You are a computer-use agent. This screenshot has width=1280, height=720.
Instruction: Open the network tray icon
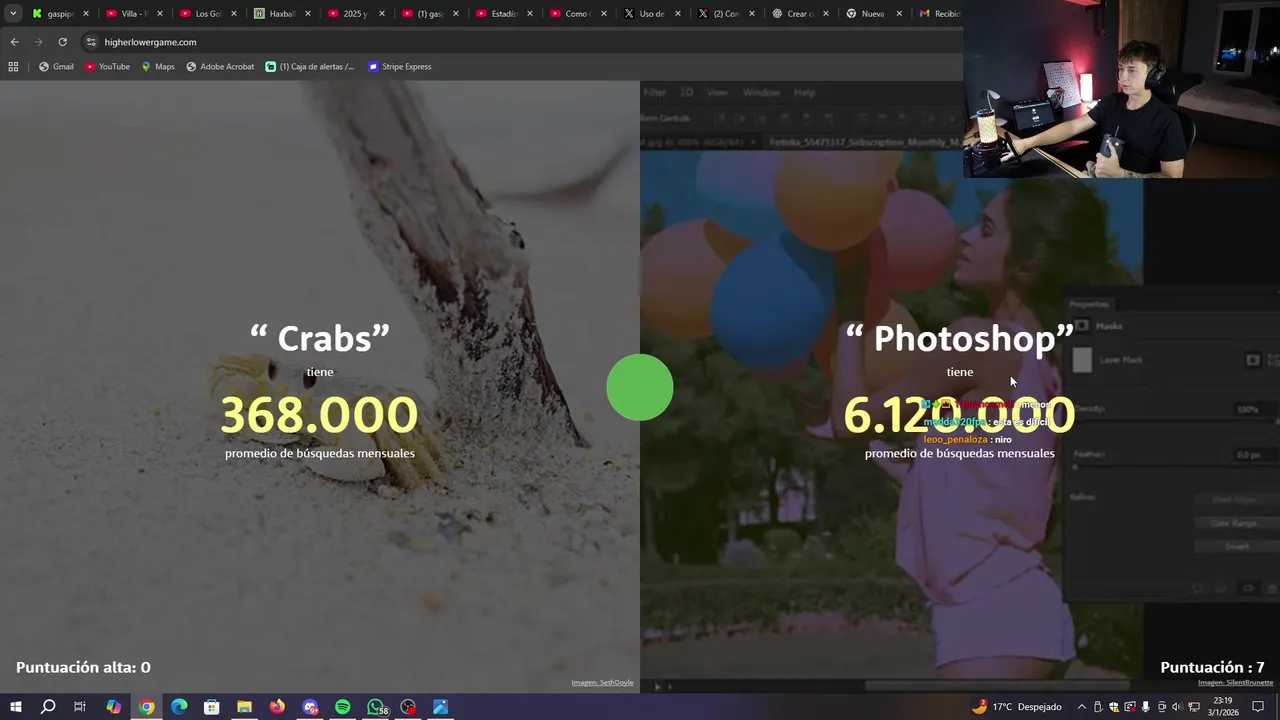1194,707
